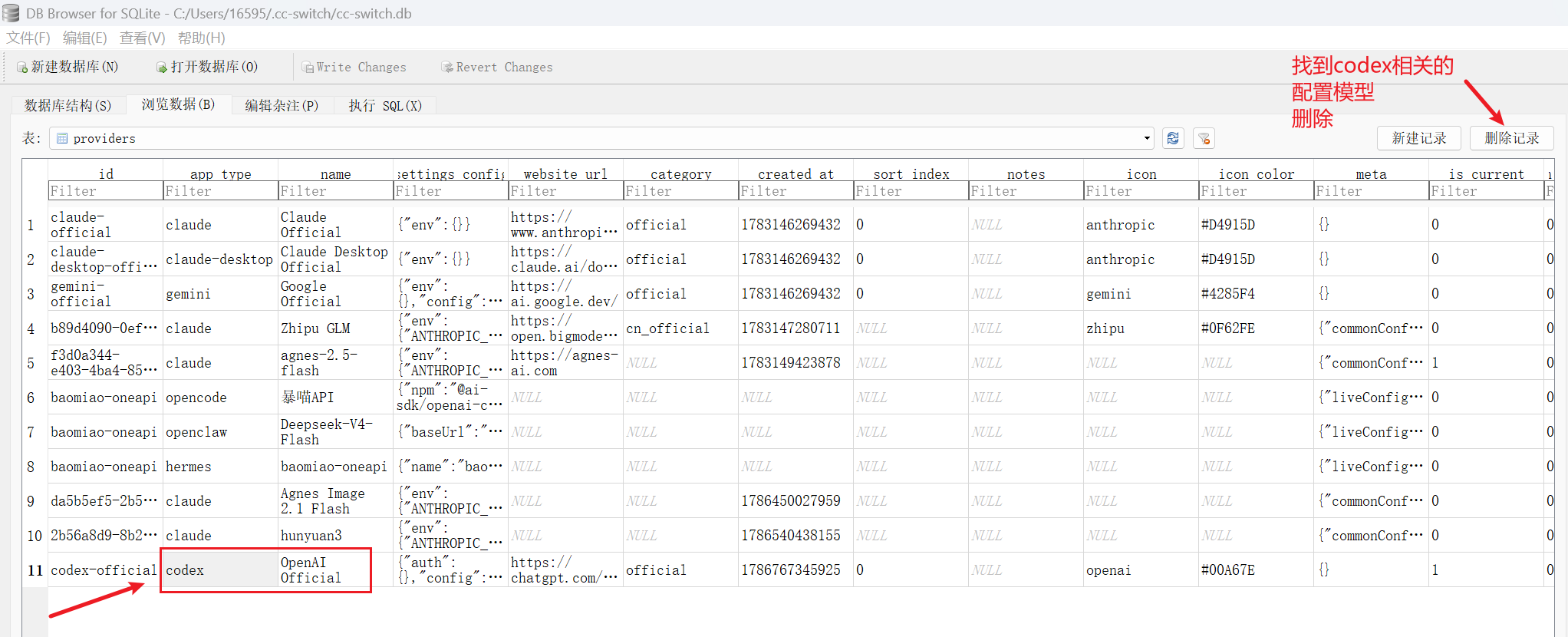Viewport: 1568px width, 637px height.
Task: Select the '#00A67E' icon_color cell
Action: 1256,570
